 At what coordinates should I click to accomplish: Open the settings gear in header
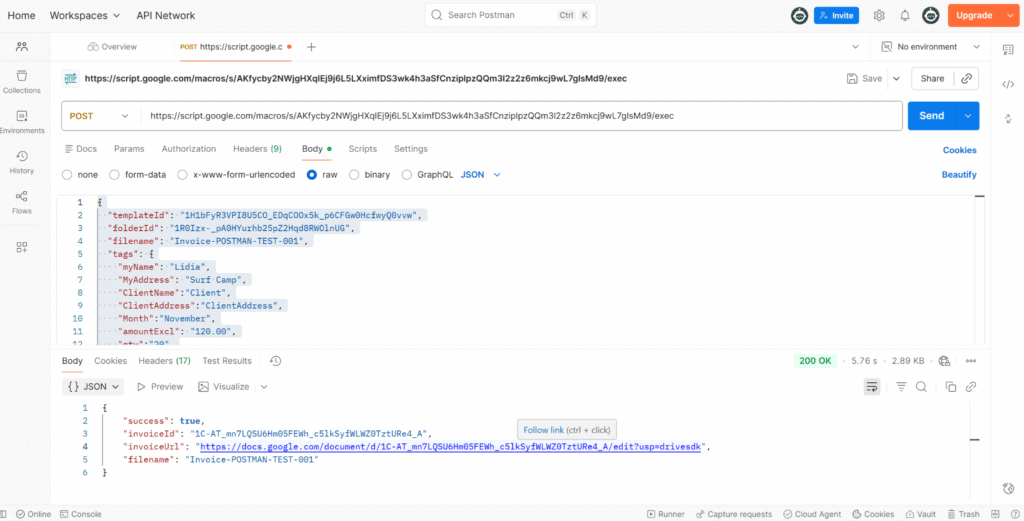pos(879,16)
